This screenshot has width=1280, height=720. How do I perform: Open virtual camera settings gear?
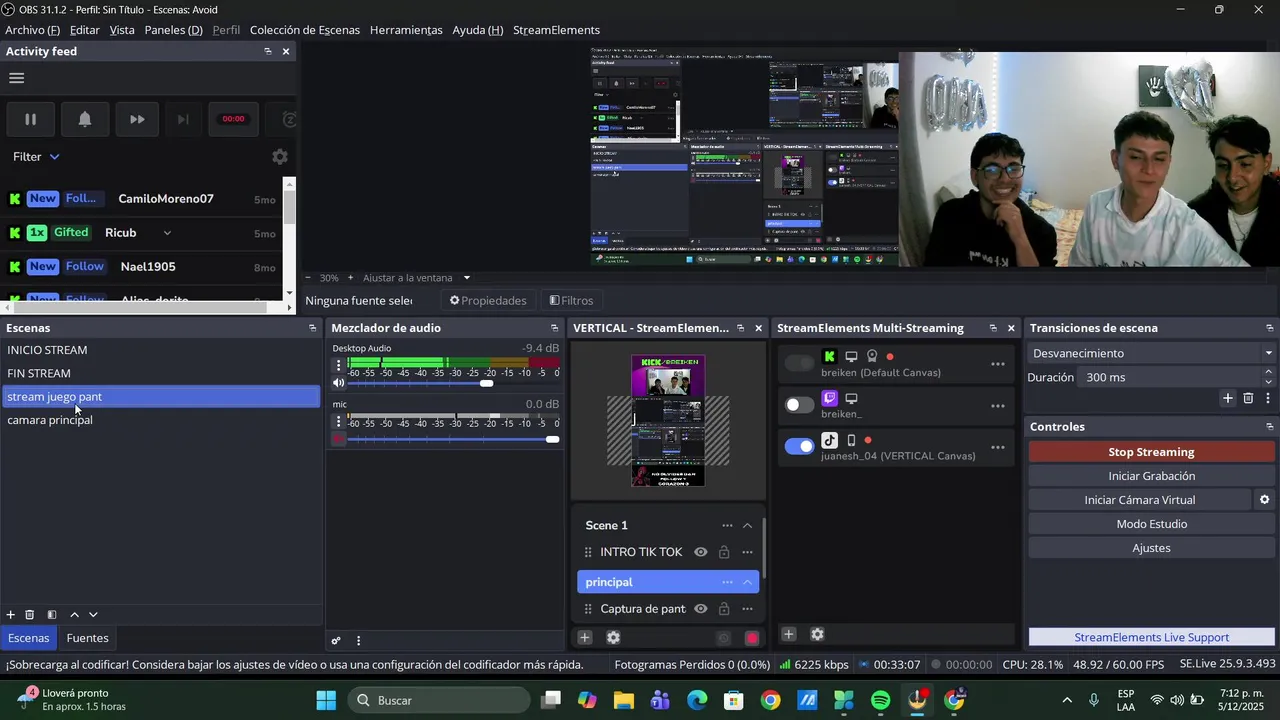coord(1264,500)
